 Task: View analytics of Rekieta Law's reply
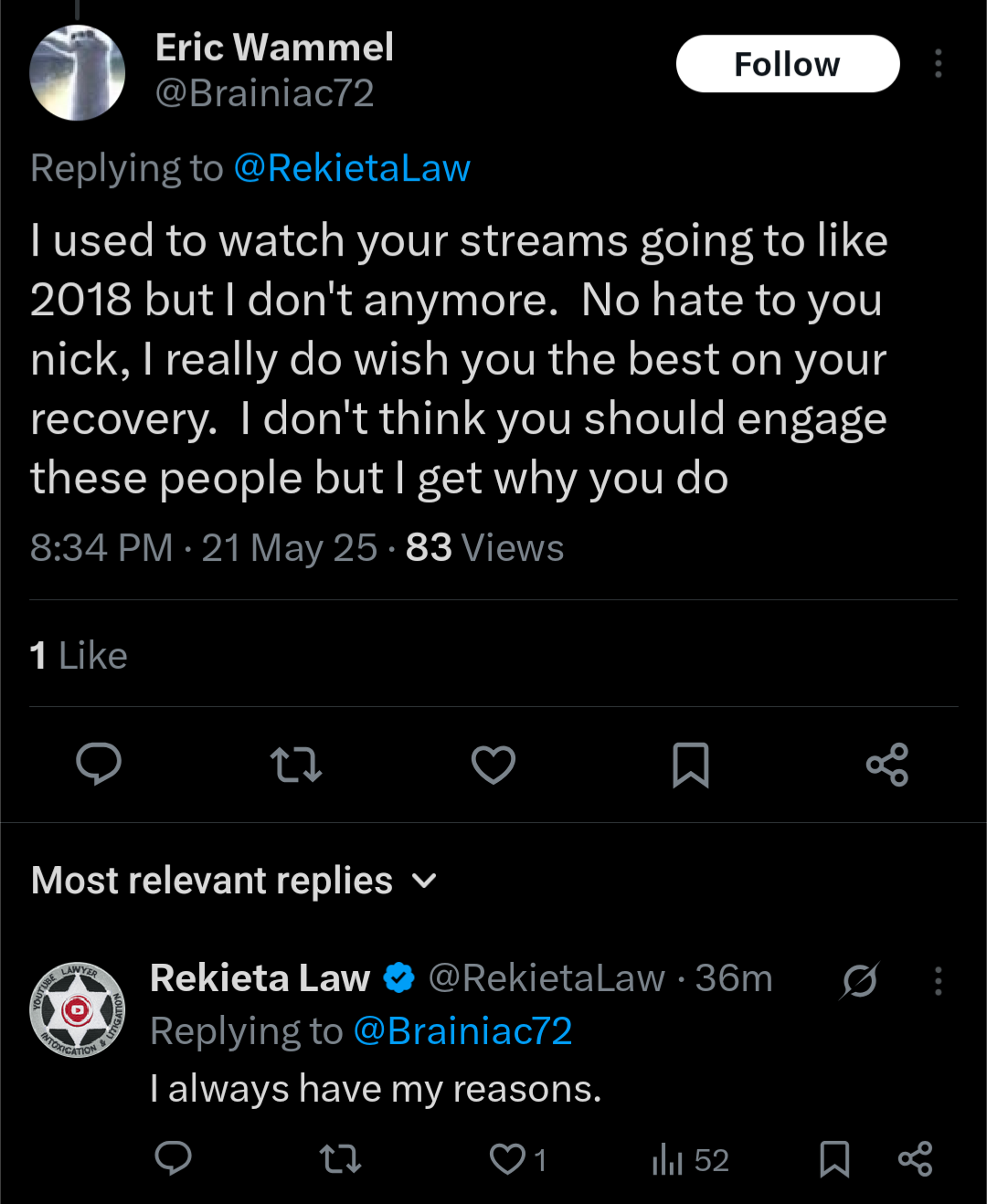click(690, 1160)
